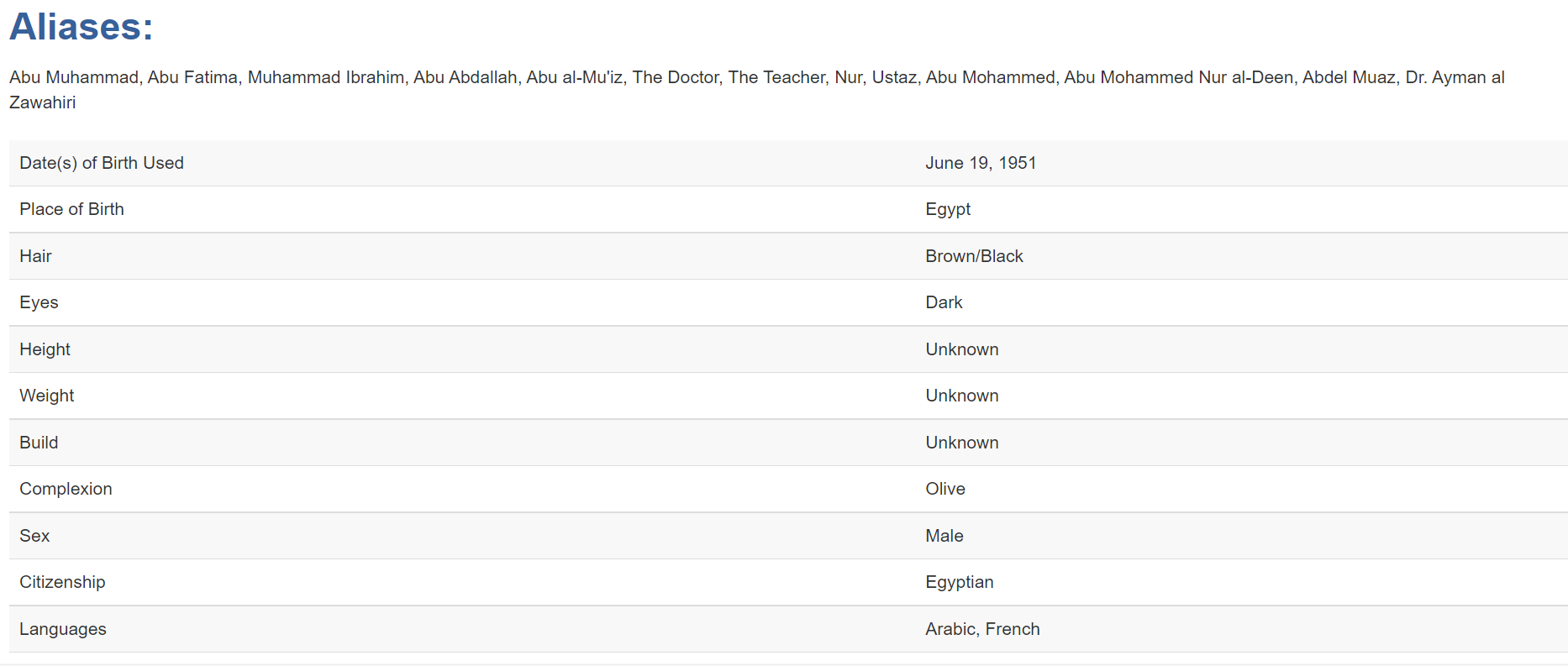1568x666 pixels.
Task: Click the Egypt birthplace value
Action: [x=948, y=209]
